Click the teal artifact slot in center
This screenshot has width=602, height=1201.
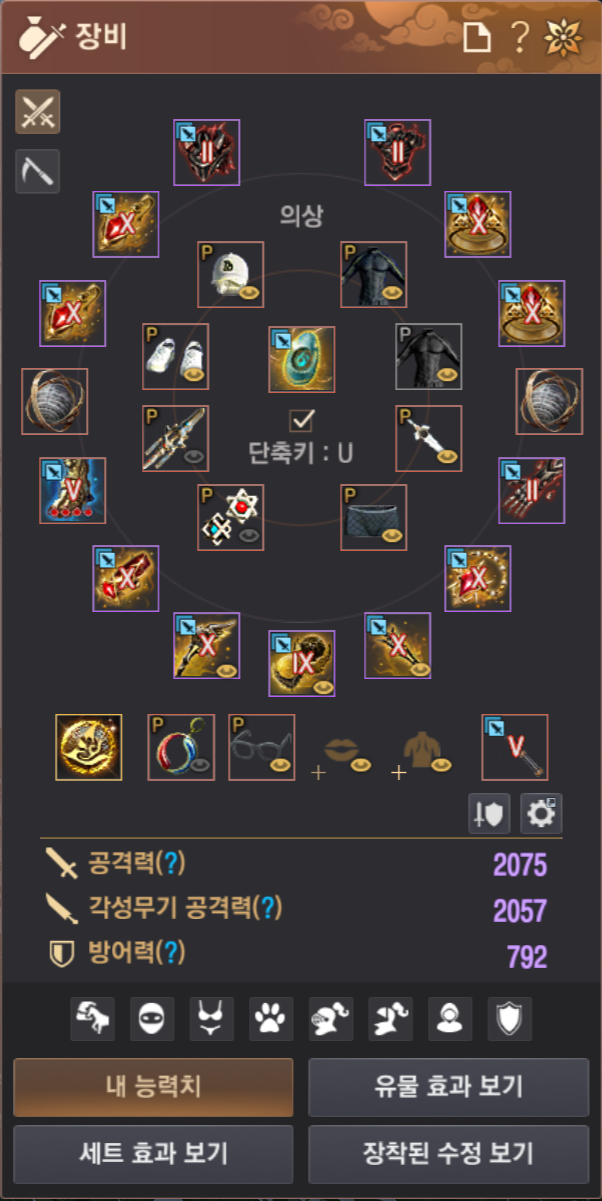click(301, 358)
